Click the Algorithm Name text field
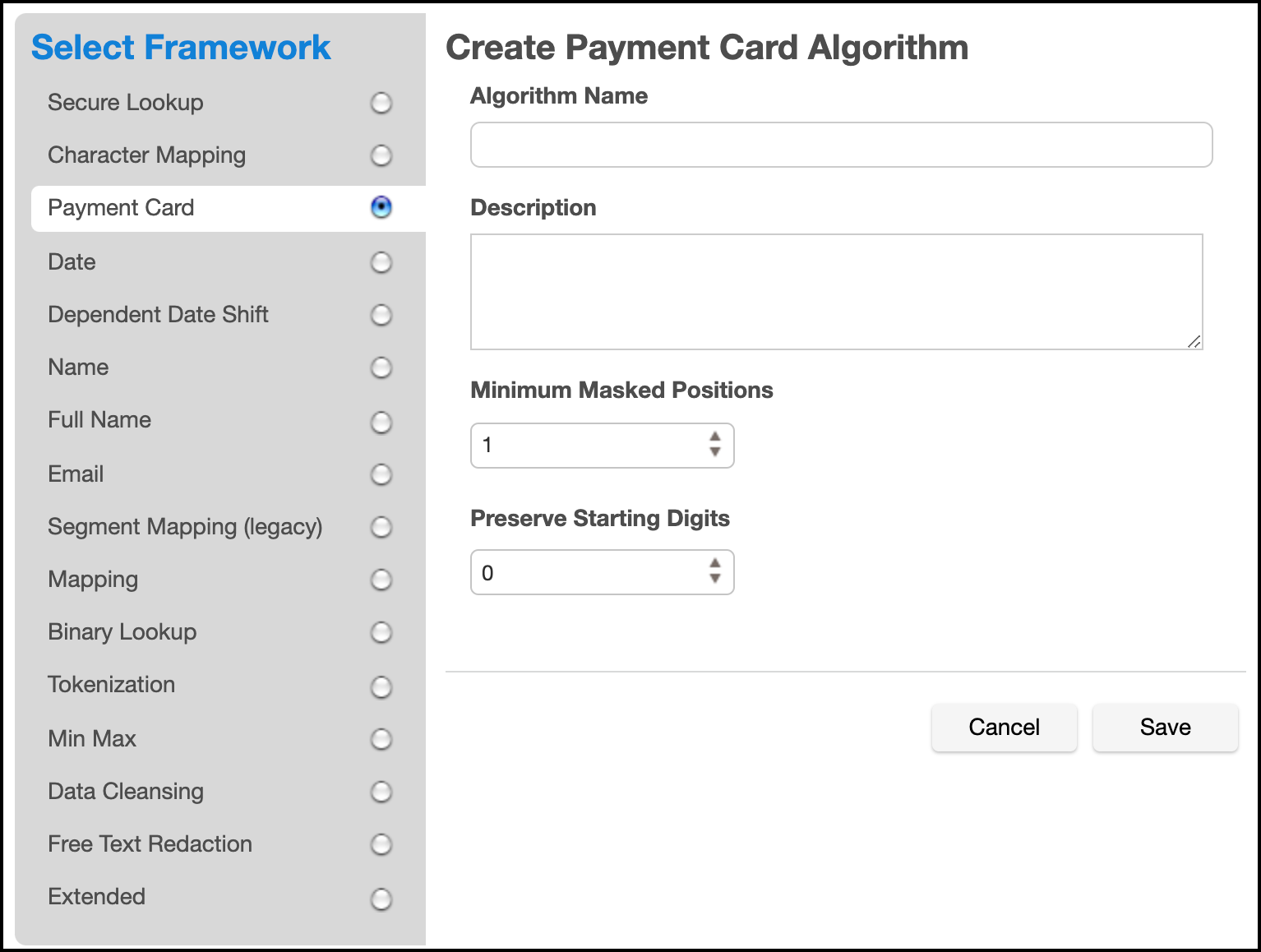This screenshot has height=952, width=1261. [x=841, y=145]
